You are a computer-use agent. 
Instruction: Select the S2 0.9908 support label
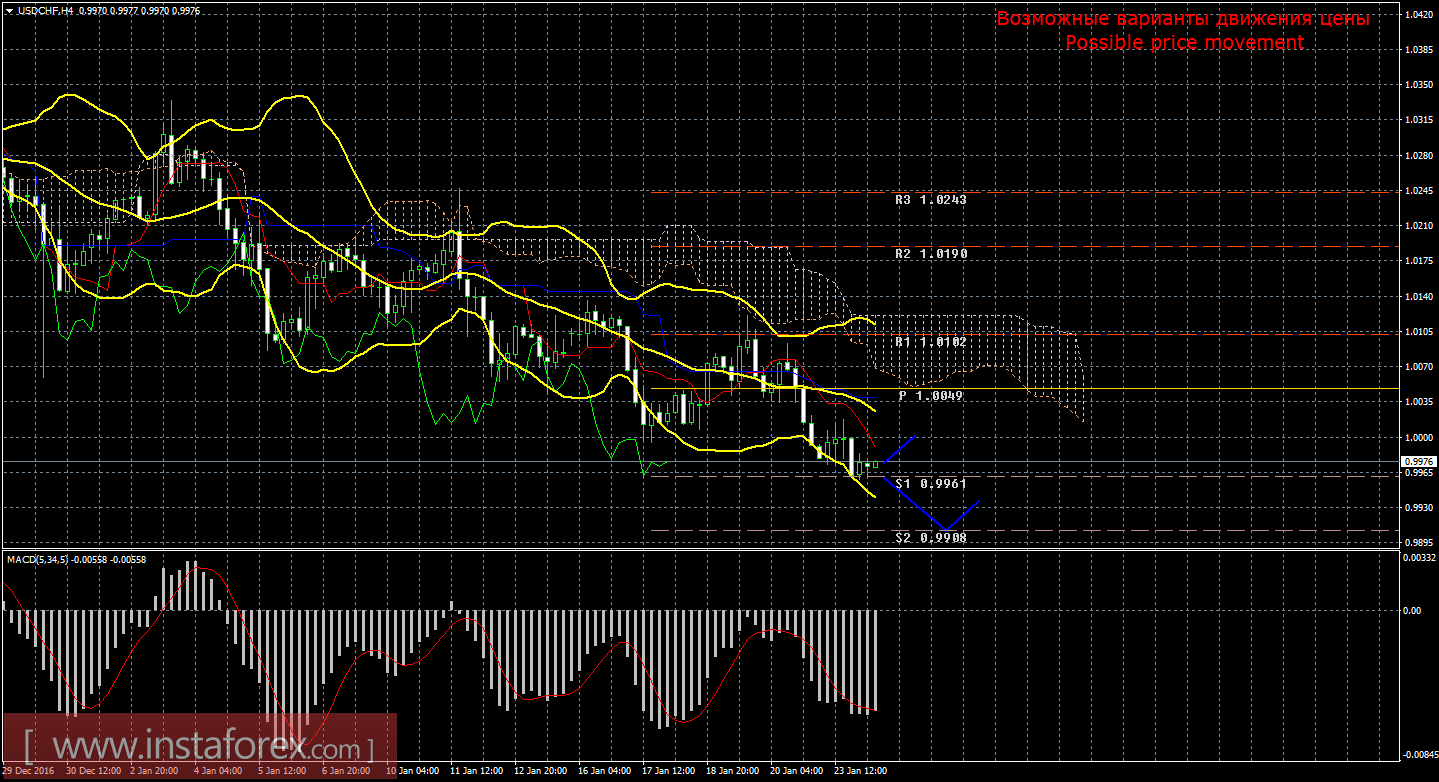click(930, 538)
